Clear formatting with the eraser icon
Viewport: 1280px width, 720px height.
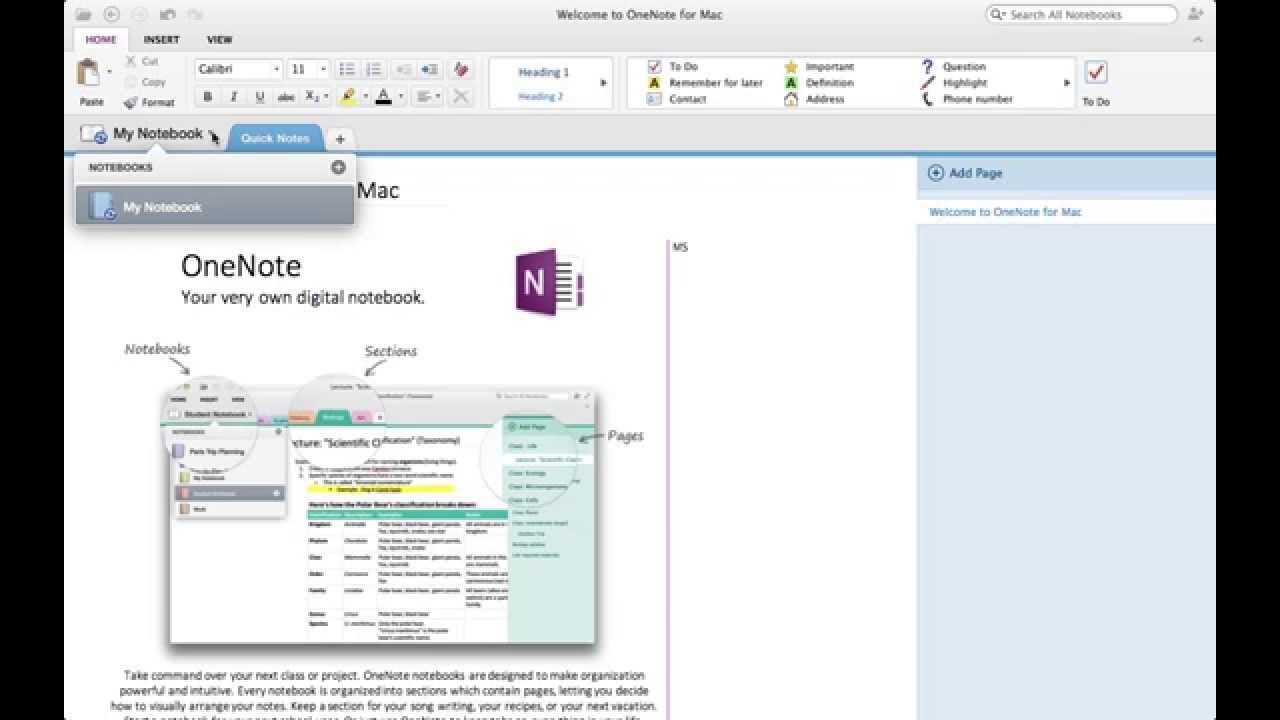point(461,69)
